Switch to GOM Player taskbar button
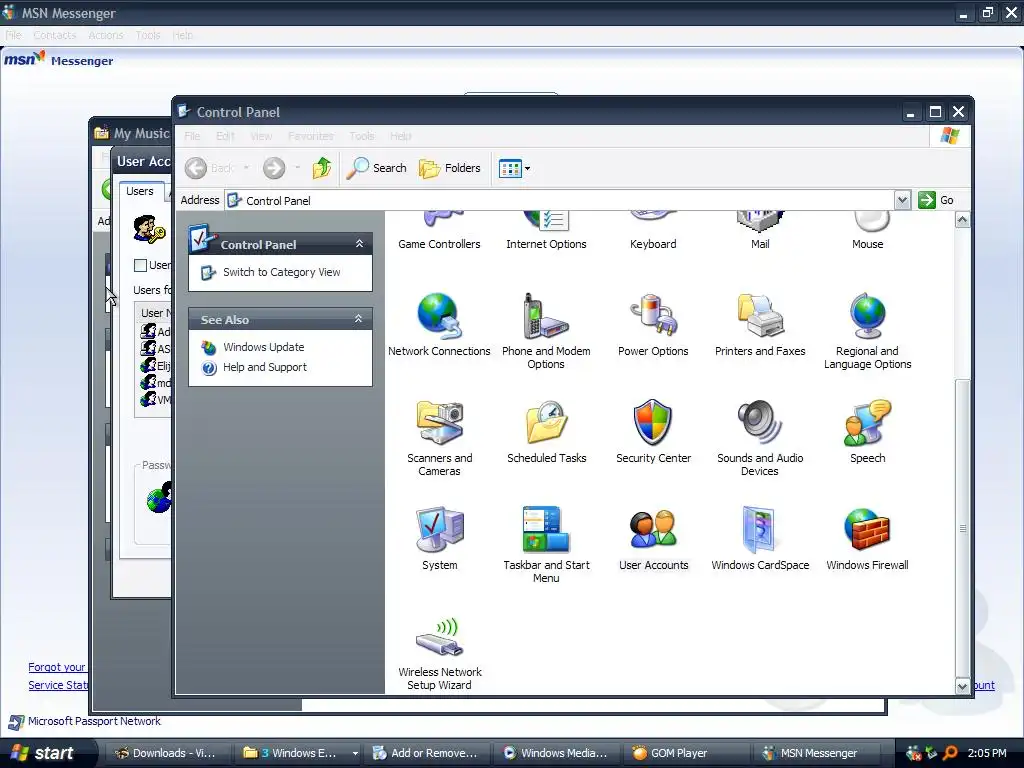Image resolution: width=1024 pixels, height=768 pixels. point(686,753)
